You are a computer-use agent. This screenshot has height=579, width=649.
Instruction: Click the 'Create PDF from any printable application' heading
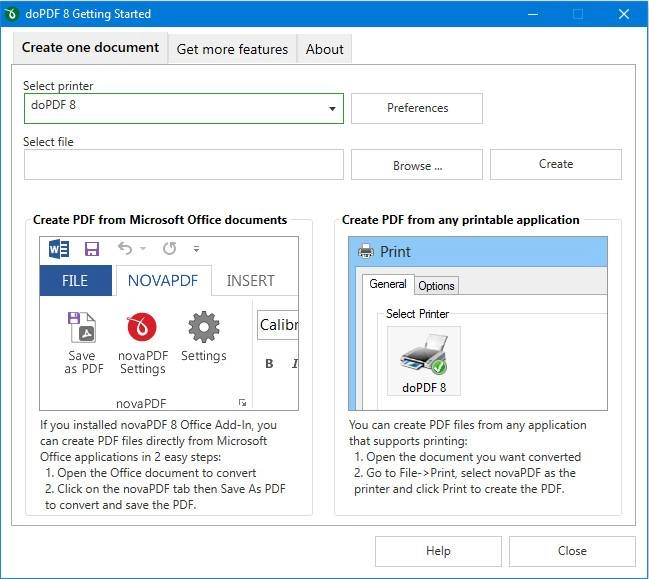[460, 220]
